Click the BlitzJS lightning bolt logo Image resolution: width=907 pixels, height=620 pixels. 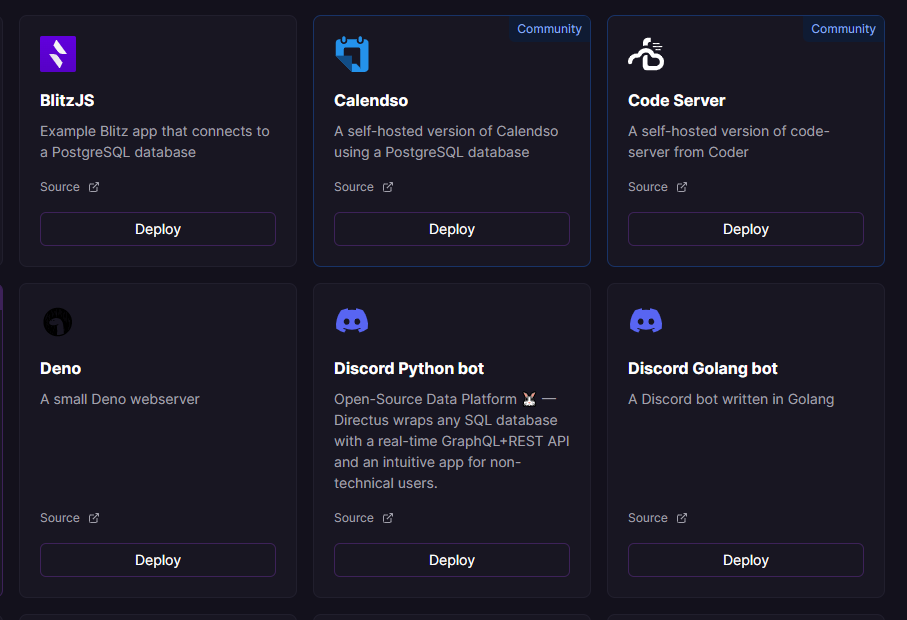57,54
